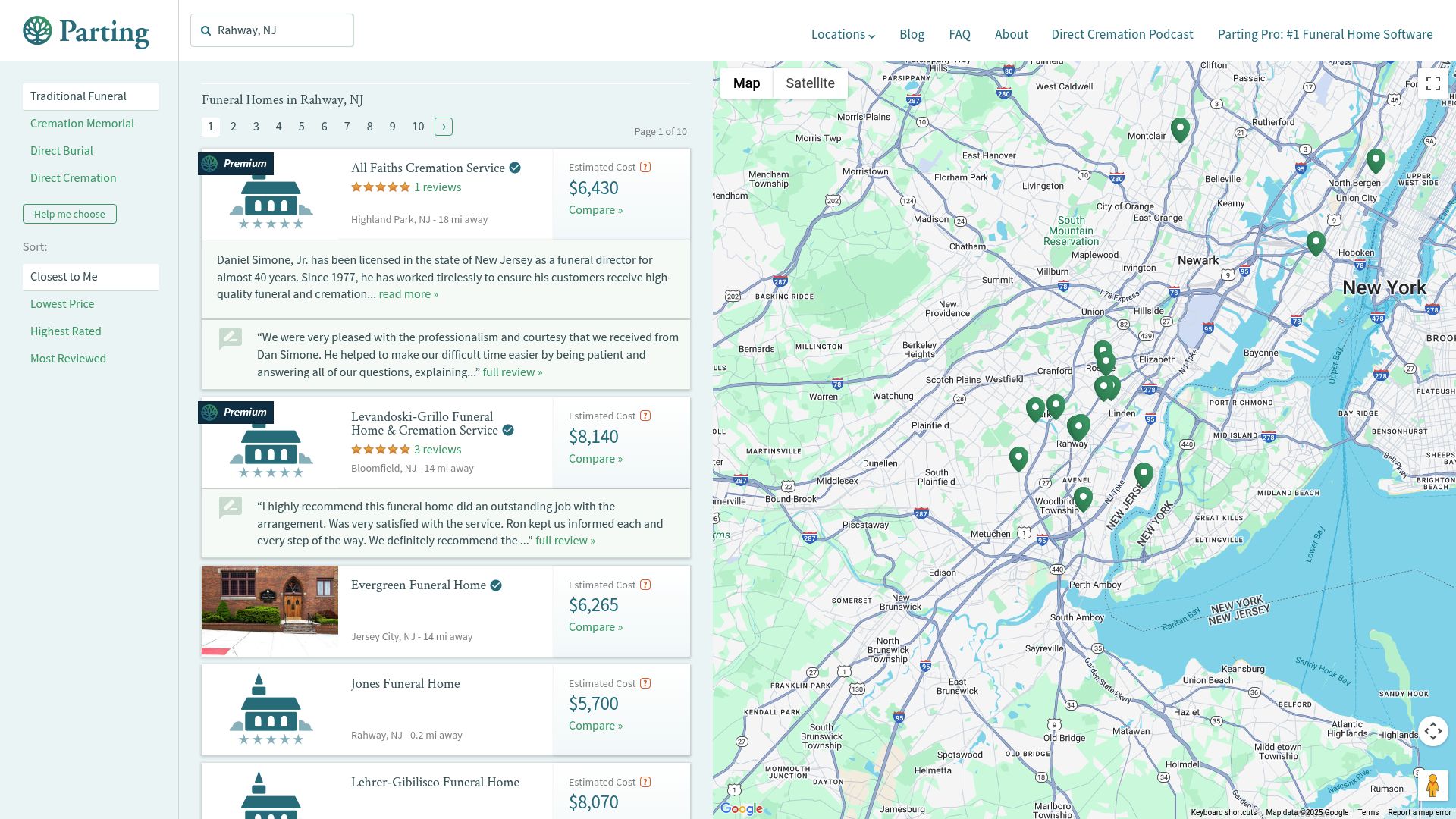Expand the Locations dropdown menu
Image resolution: width=1456 pixels, height=819 pixels.
[843, 34]
